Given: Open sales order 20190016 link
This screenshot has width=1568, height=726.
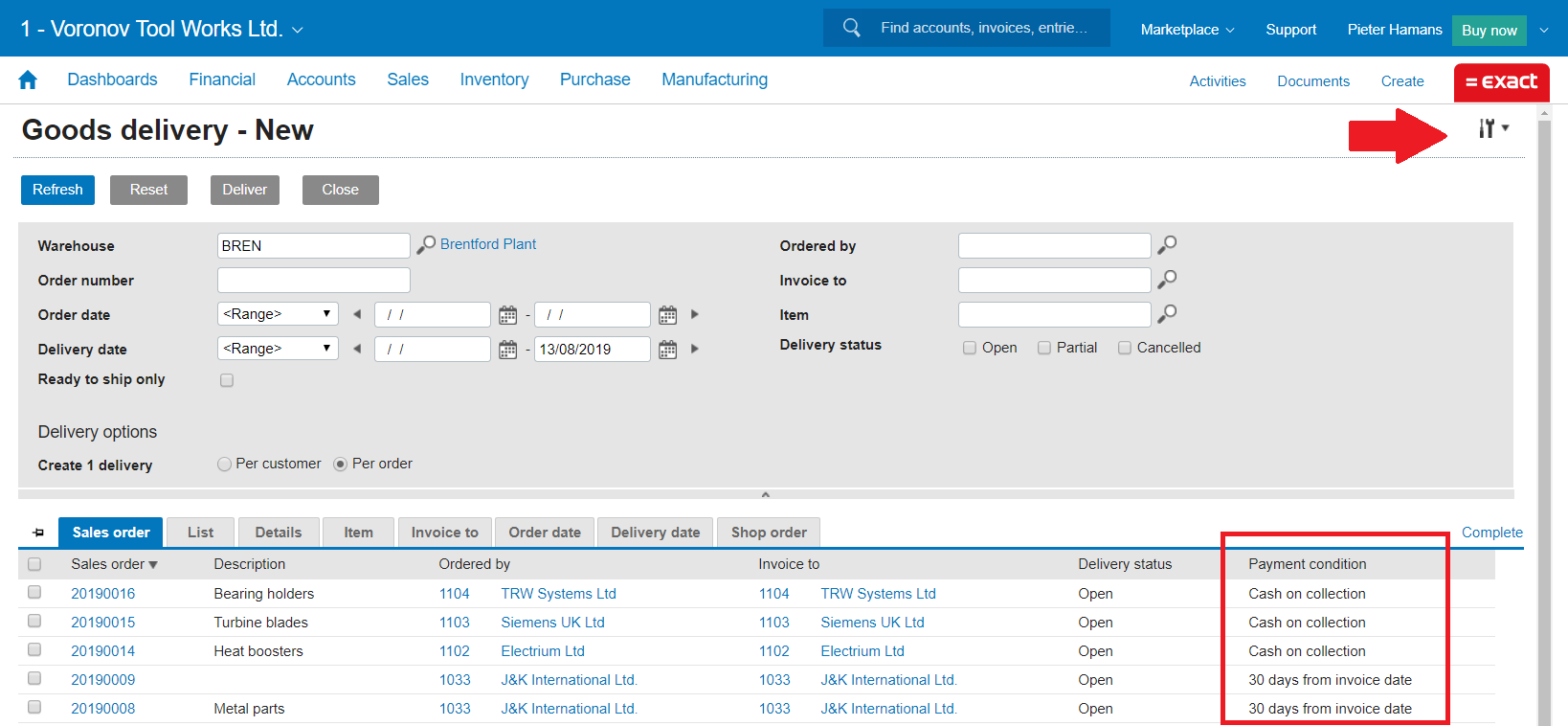Looking at the screenshot, I should (103, 594).
